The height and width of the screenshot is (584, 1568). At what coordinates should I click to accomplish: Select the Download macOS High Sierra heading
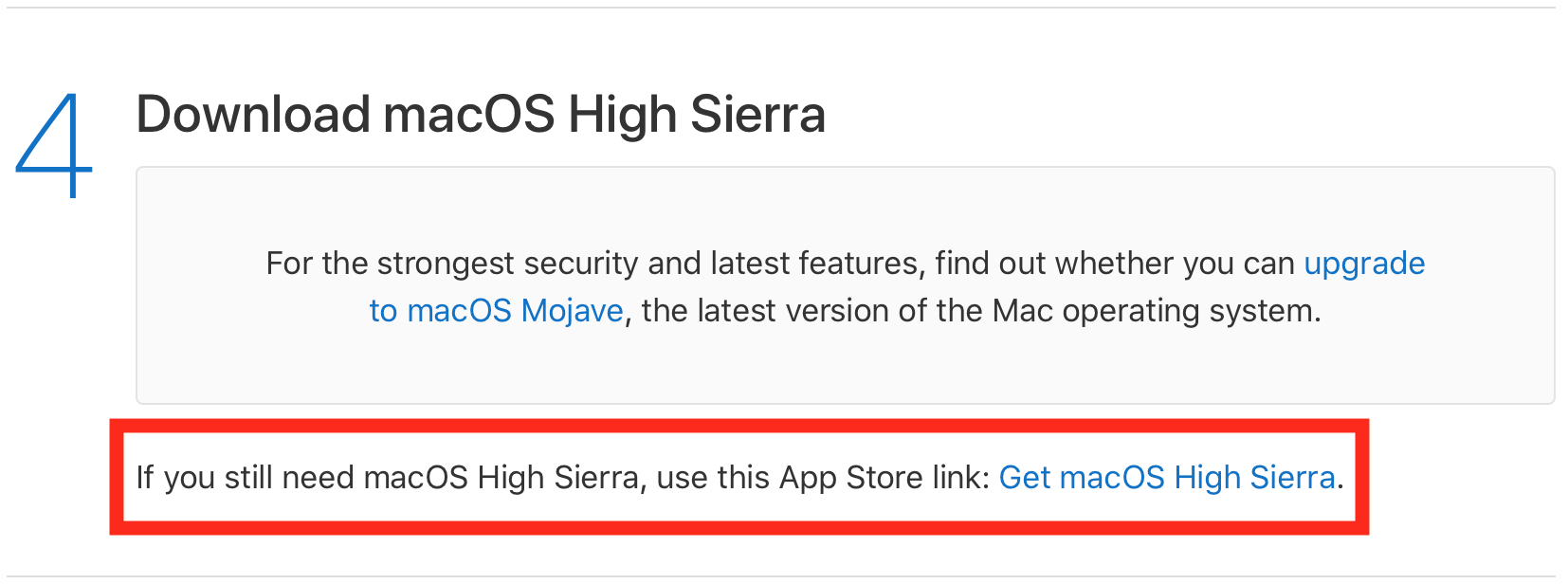coord(481,115)
